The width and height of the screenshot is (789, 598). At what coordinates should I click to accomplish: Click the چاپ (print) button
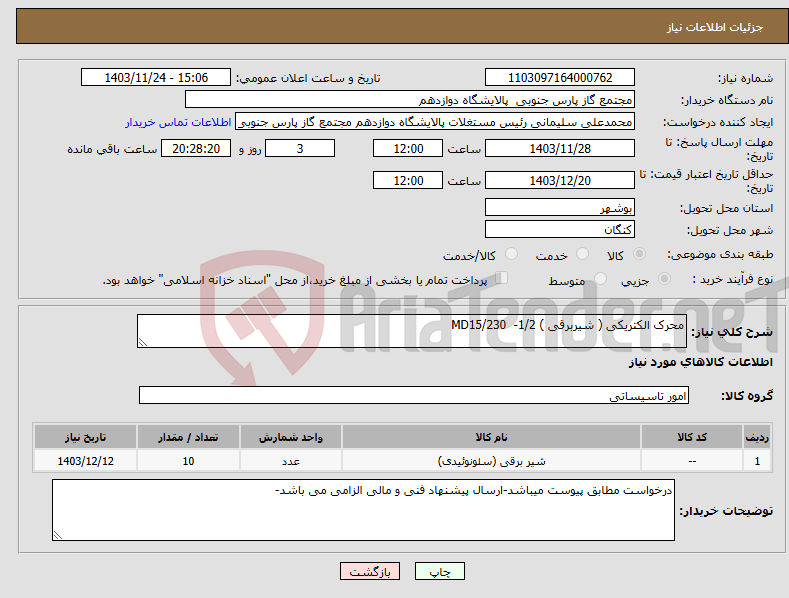pyautogui.click(x=440, y=571)
